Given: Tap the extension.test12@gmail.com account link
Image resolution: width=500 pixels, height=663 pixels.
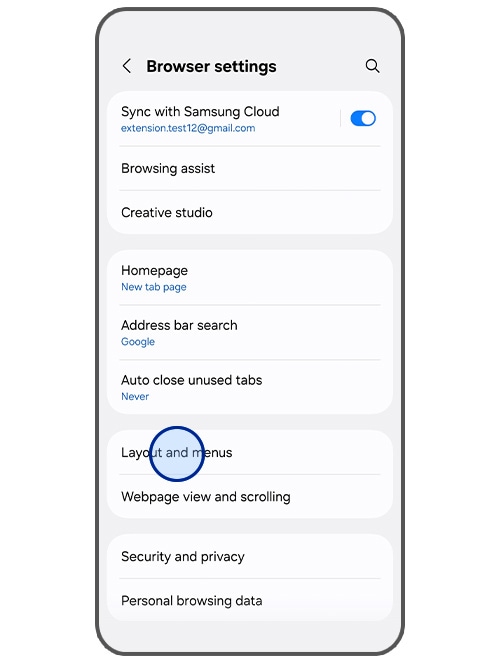Looking at the screenshot, I should 188,128.
